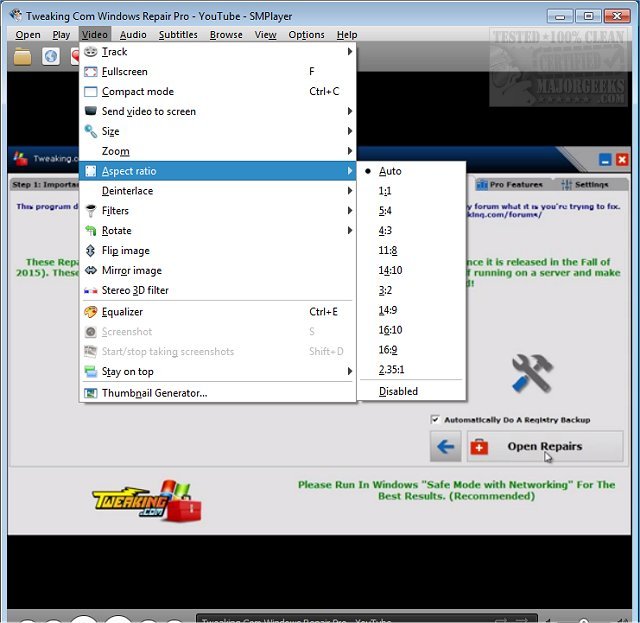Expand the Deinterlace submenu

click(350, 191)
